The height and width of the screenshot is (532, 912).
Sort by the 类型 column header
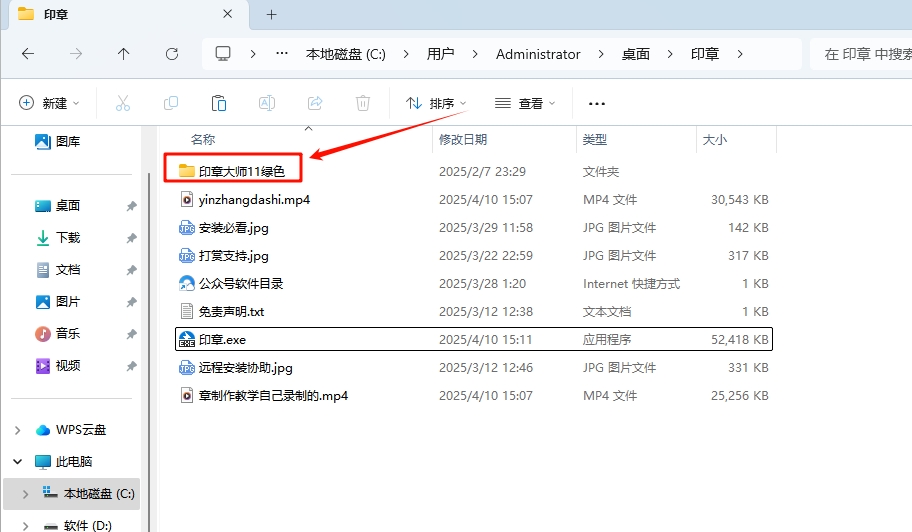click(594, 140)
